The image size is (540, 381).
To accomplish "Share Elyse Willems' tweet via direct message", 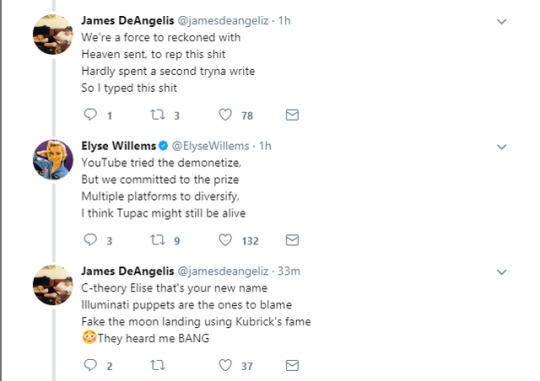I will [292, 240].
